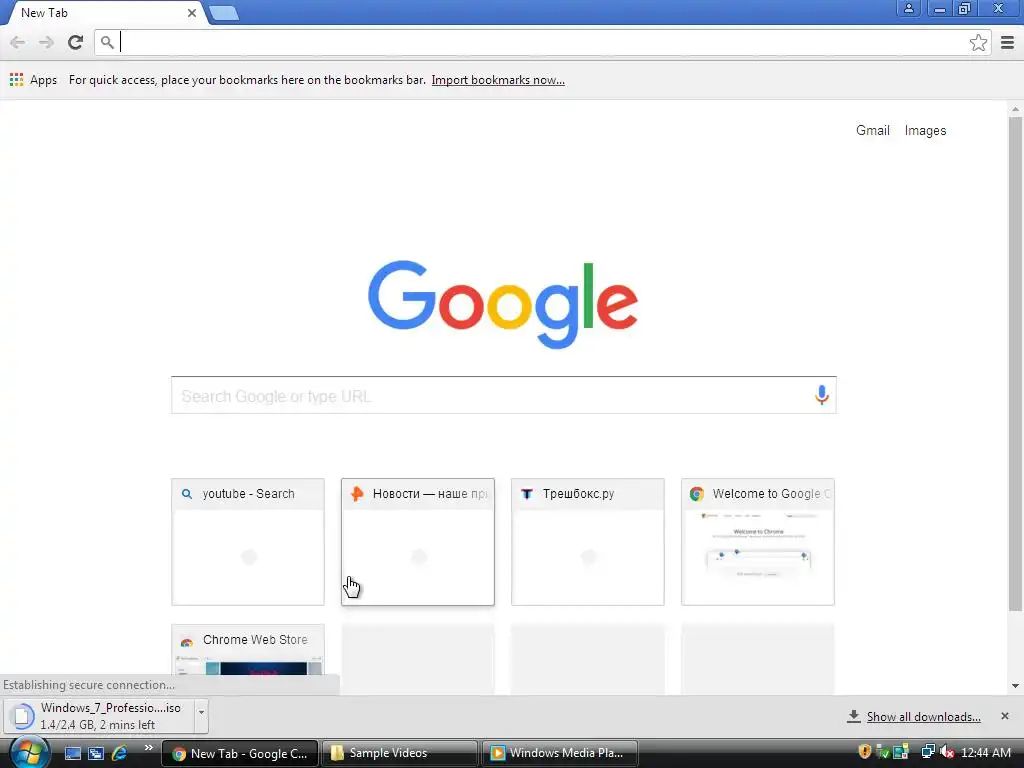This screenshot has height=768, width=1024.
Task: Focus the address bar
Action: tap(542, 43)
